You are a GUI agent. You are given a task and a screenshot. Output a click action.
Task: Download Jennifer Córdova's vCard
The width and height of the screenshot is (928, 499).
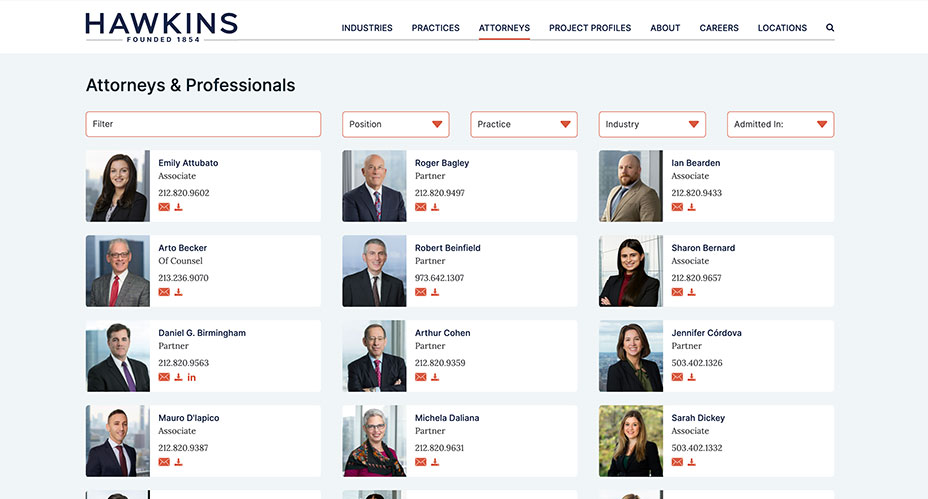click(x=691, y=377)
